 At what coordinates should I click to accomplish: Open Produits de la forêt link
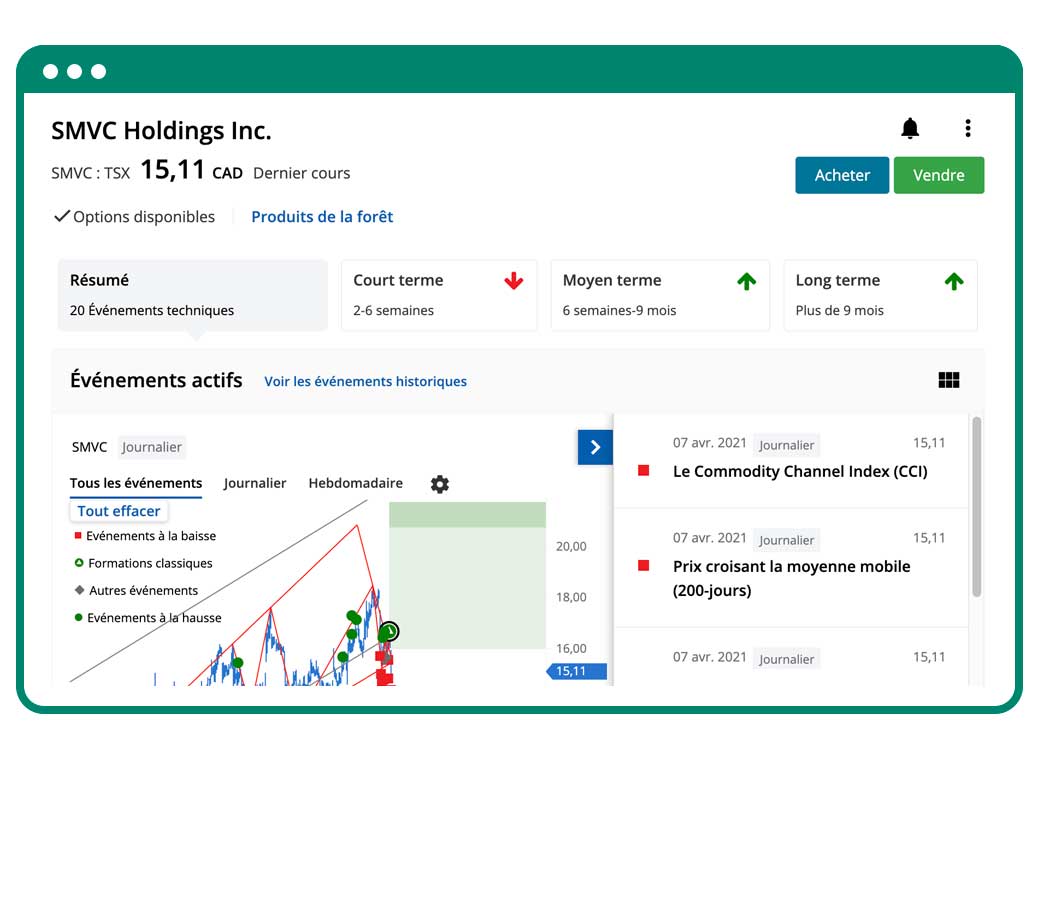tap(322, 217)
